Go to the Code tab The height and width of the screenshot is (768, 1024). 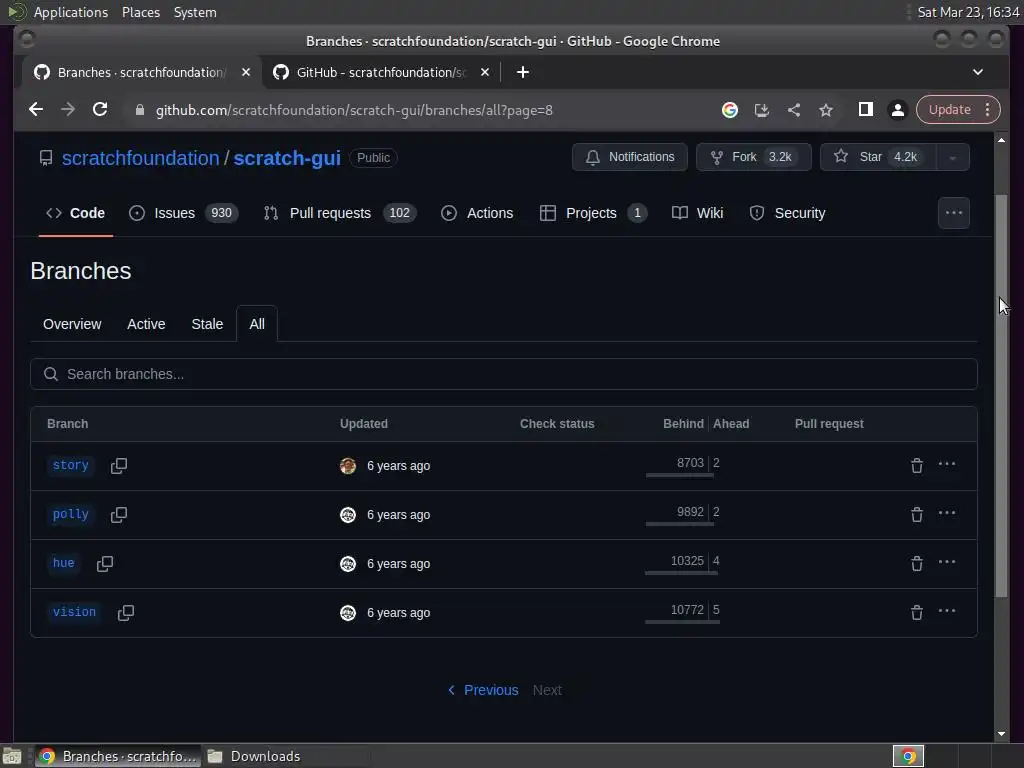76,214
